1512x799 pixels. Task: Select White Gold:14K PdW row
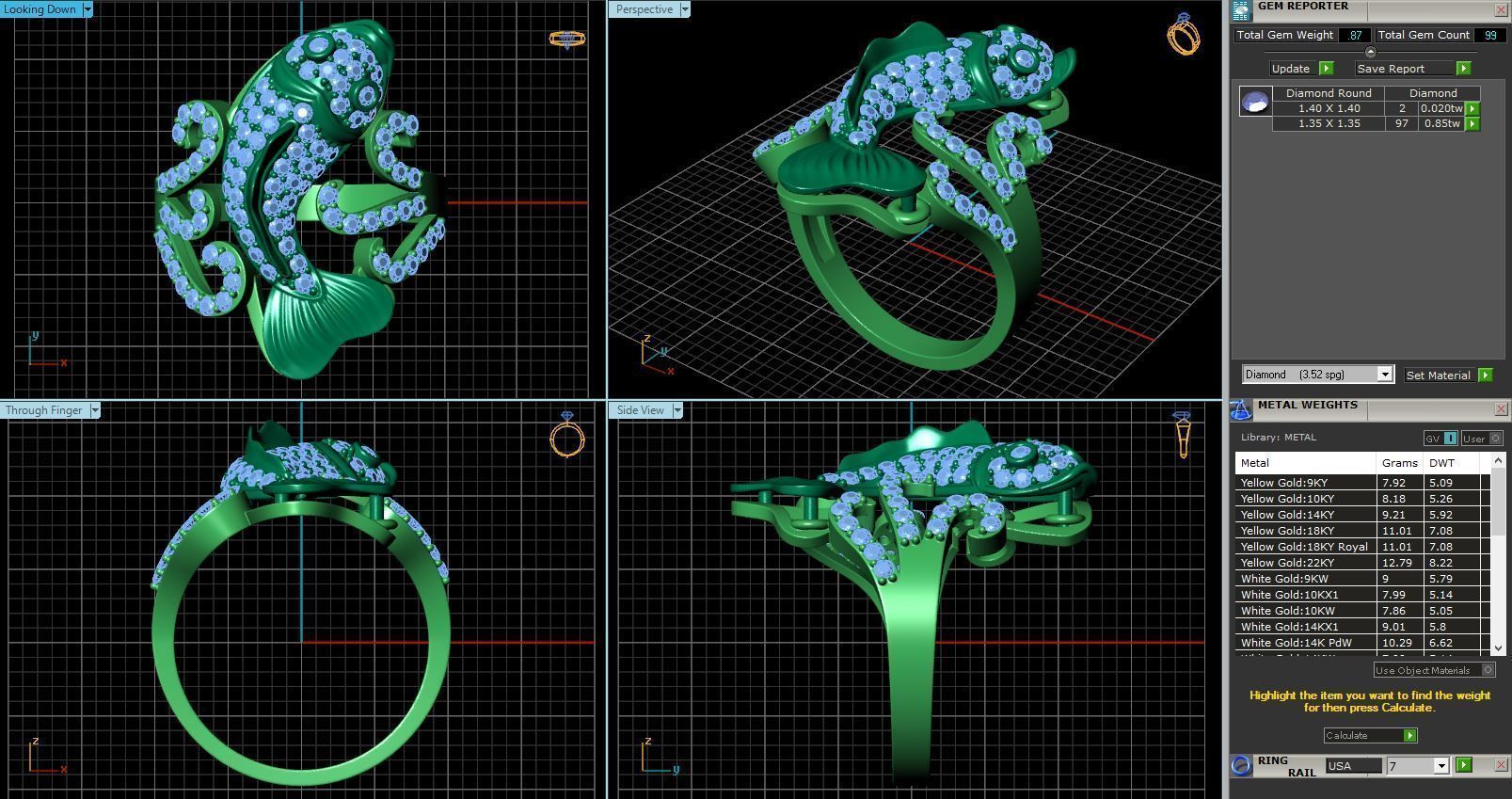pos(1362,643)
